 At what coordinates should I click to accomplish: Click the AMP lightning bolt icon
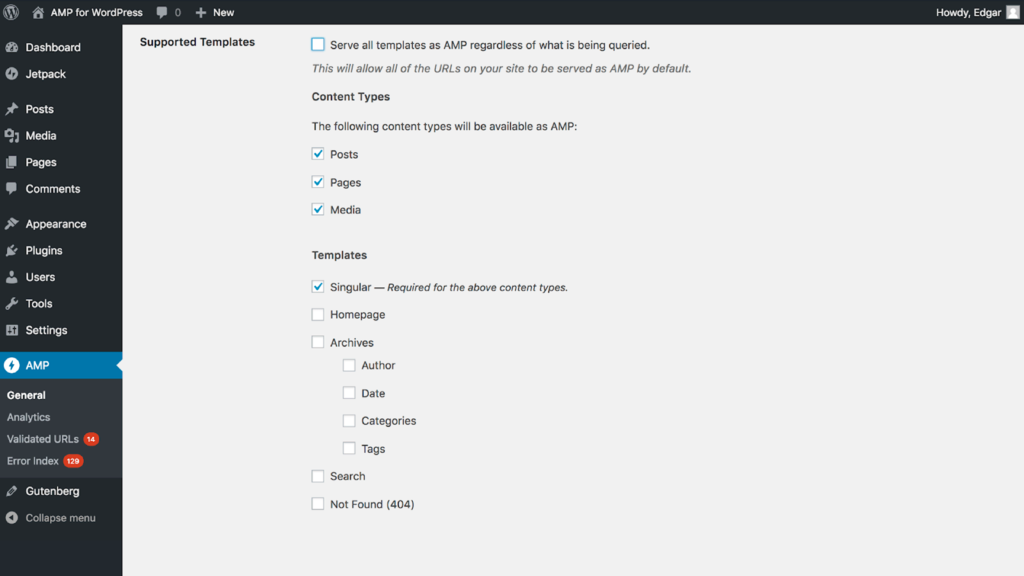(12, 365)
